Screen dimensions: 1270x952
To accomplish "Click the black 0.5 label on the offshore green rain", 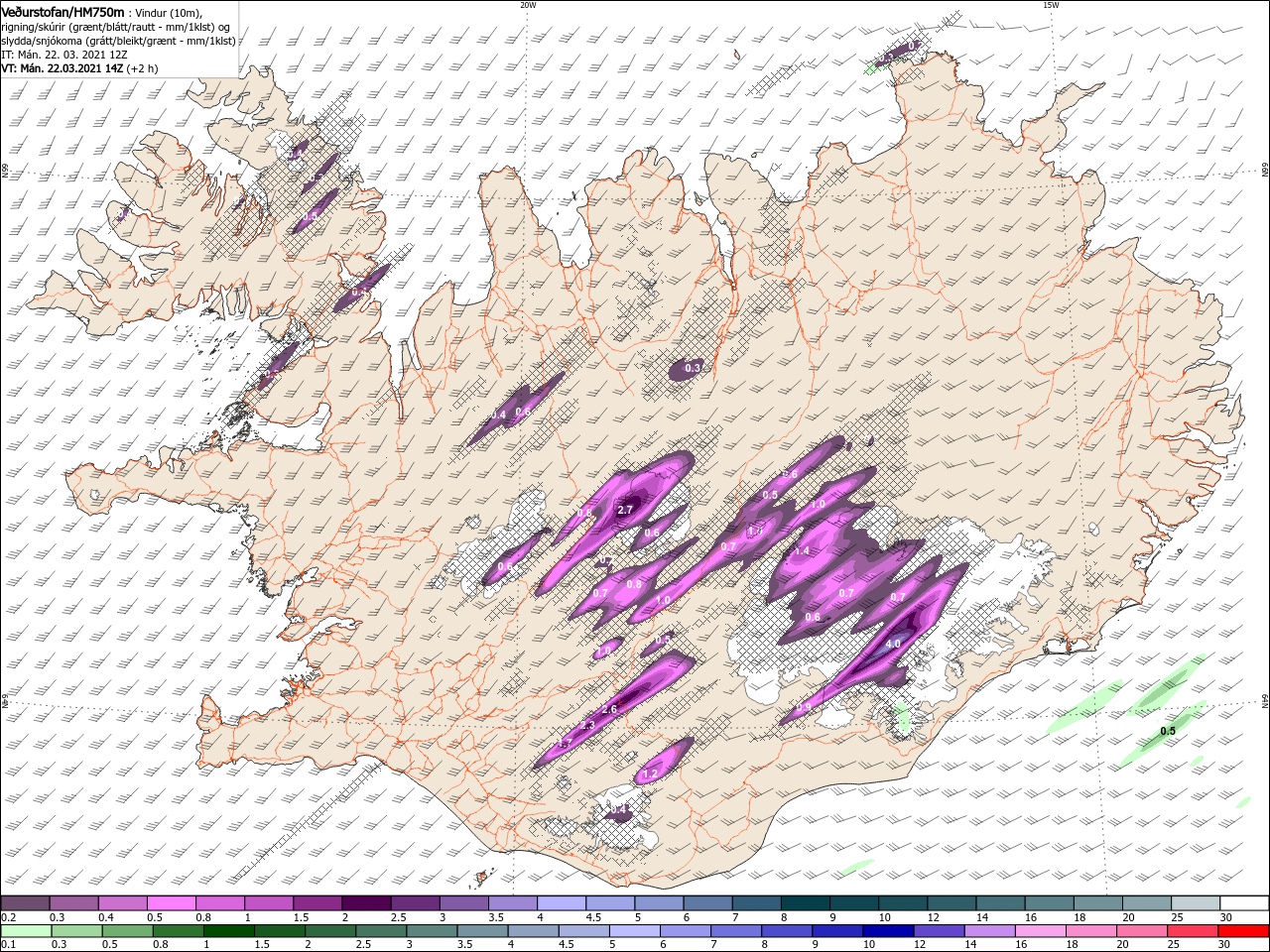I will tap(1168, 731).
